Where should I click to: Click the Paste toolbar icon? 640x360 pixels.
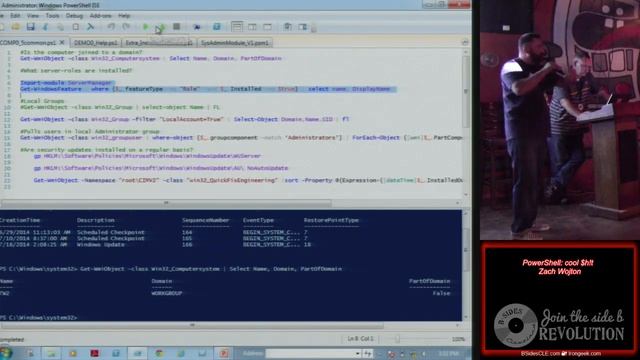(x=76, y=27)
